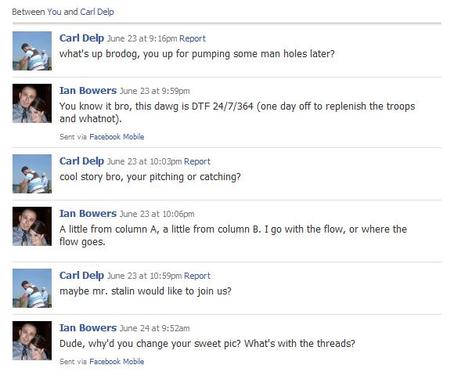This screenshot has height=372, width=450.
Task: Open Carl Delp name link at 10:03pm
Action: (x=82, y=161)
